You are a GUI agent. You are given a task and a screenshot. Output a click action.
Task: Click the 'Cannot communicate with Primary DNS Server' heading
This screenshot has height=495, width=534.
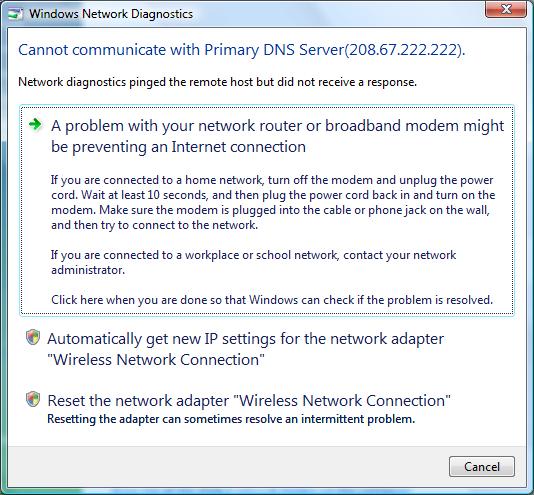pos(241,50)
